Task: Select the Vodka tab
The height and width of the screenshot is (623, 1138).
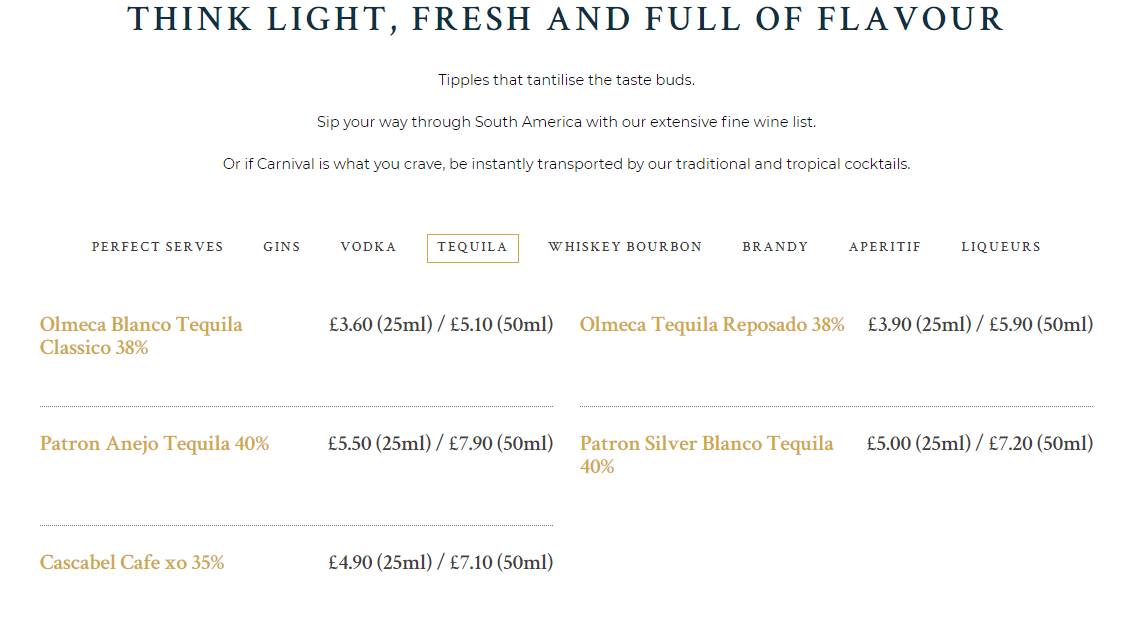Action: [369, 247]
